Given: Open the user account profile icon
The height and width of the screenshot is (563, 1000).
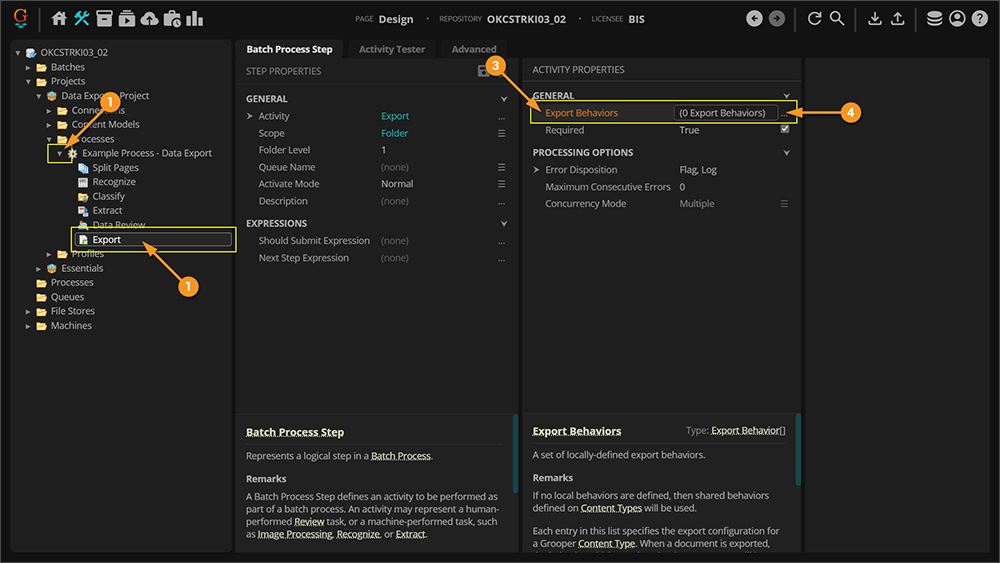Looking at the screenshot, I should click(x=957, y=19).
